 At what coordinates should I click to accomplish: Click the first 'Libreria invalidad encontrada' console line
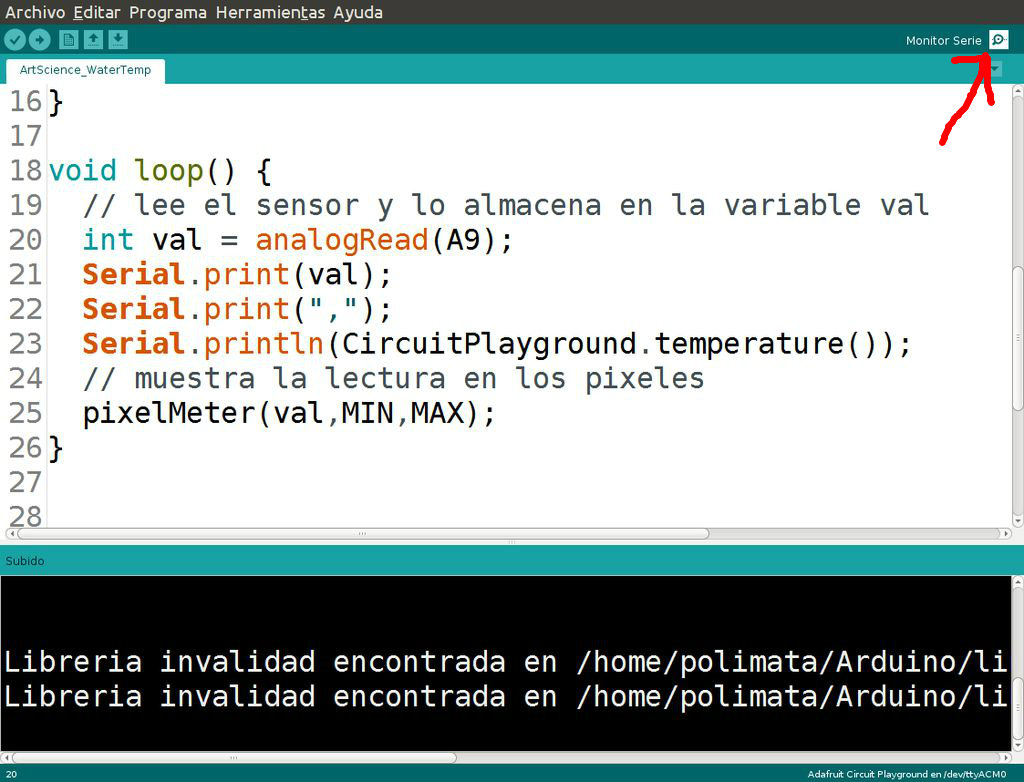pyautogui.click(x=505, y=662)
